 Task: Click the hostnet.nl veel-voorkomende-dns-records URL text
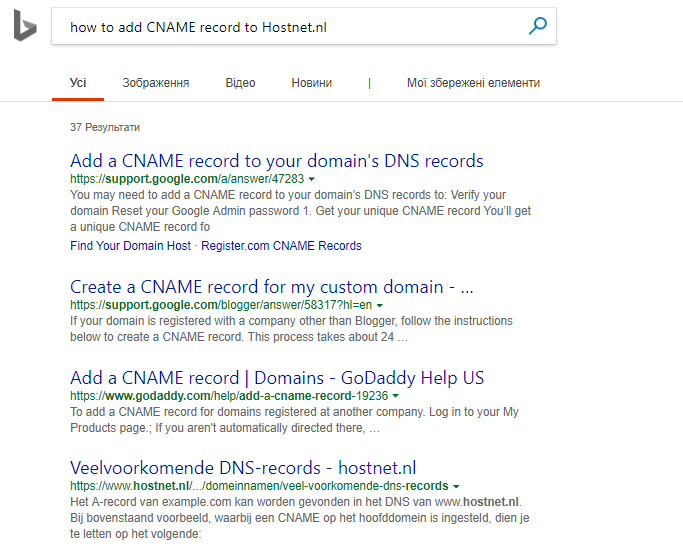[x=259, y=486]
